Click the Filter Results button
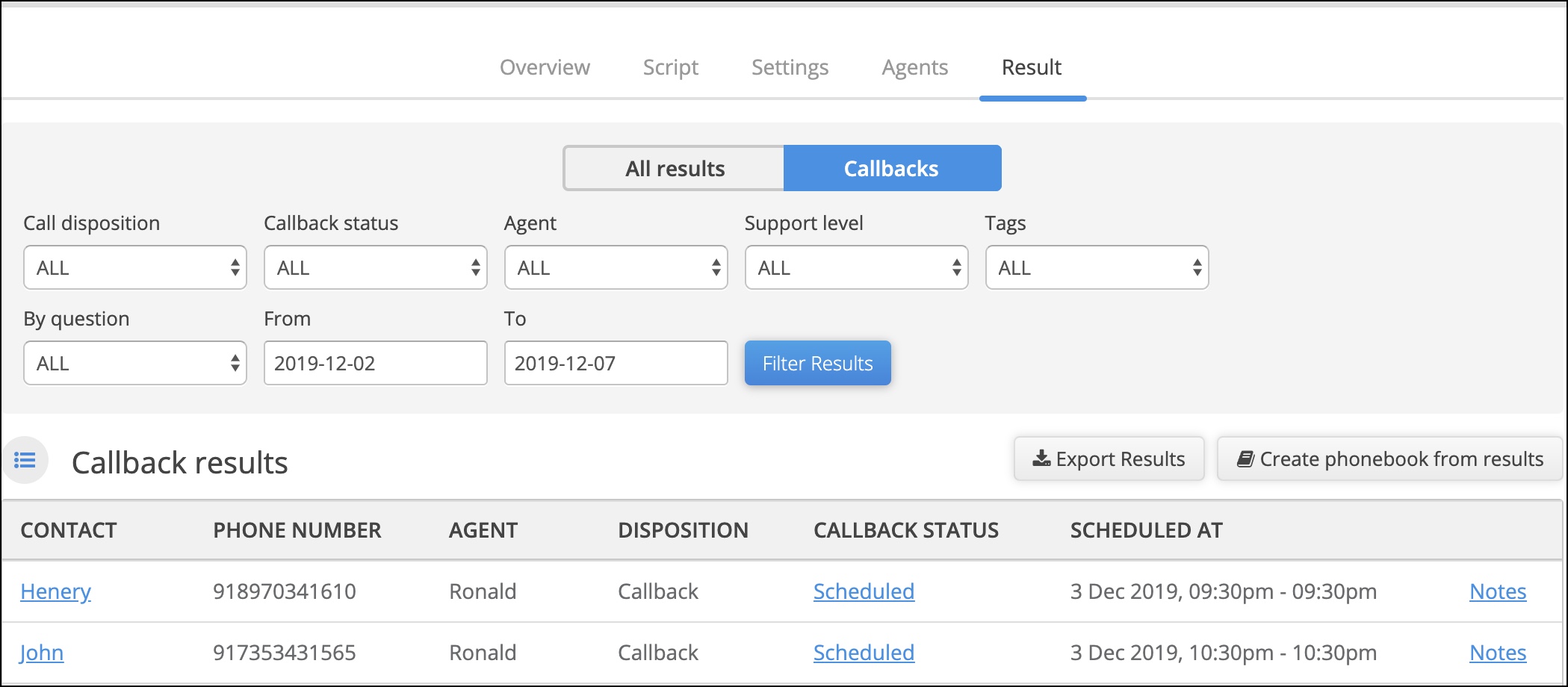The height and width of the screenshot is (687, 1568). [816, 363]
